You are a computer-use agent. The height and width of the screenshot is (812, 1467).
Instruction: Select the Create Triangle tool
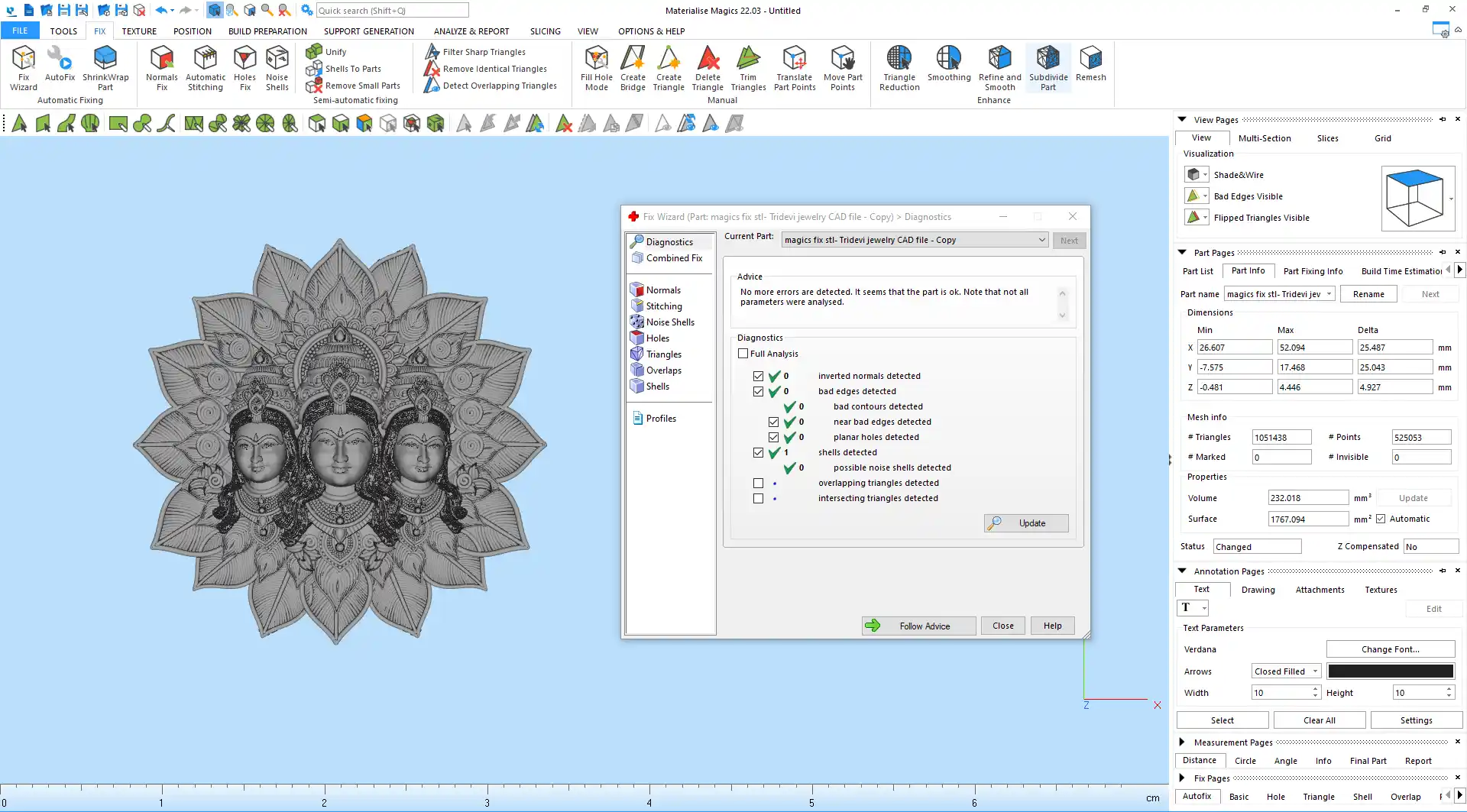click(669, 68)
